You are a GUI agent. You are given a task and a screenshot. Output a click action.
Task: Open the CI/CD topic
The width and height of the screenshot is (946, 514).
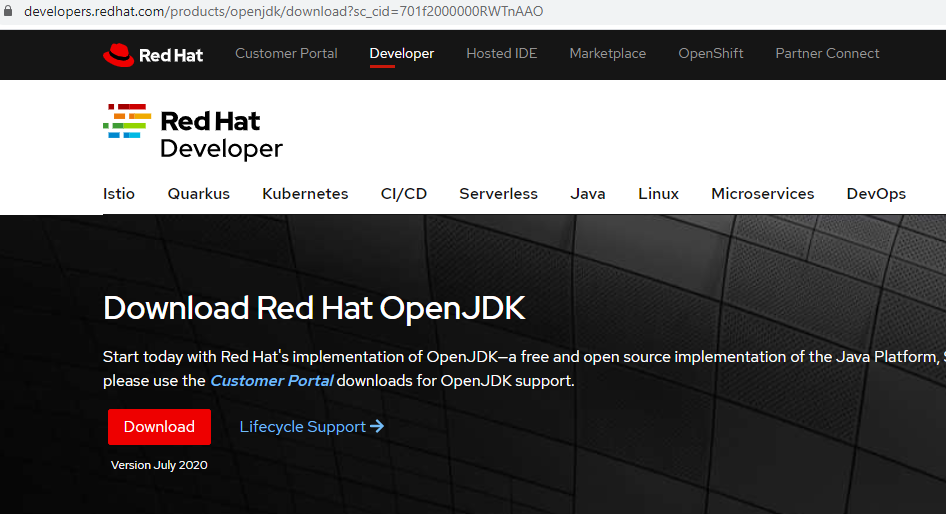click(x=404, y=194)
